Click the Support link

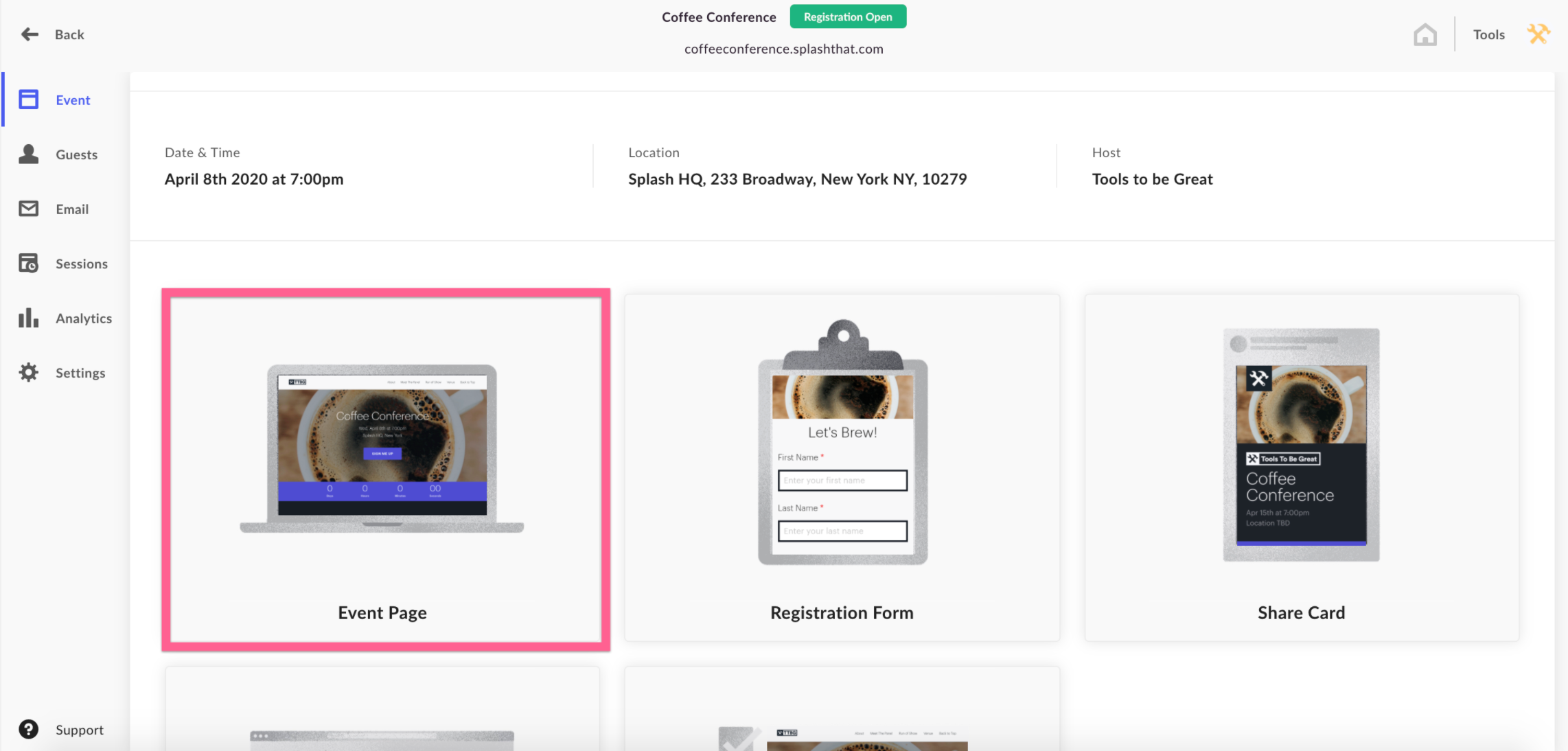(x=80, y=730)
